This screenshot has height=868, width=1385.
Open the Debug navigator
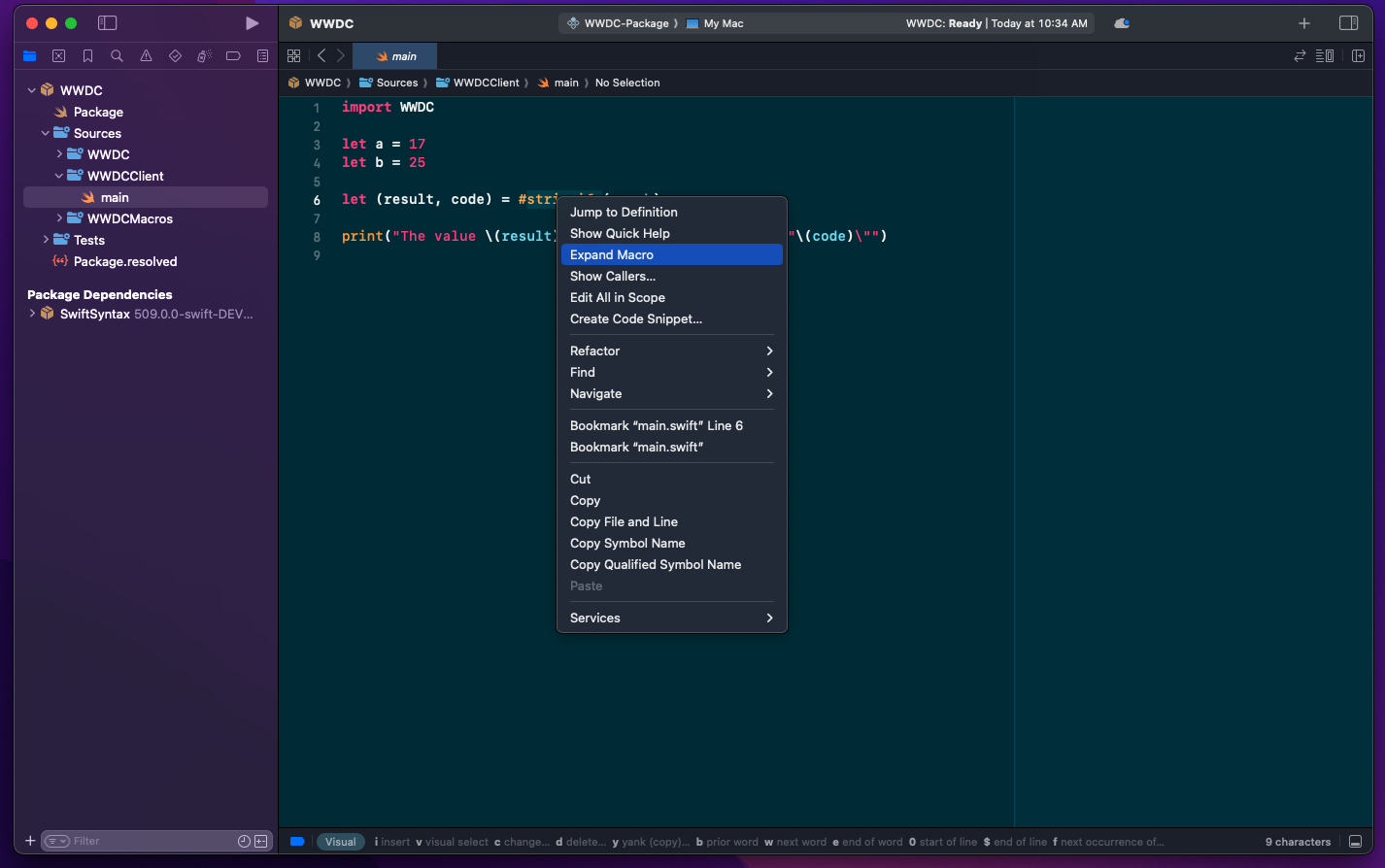[x=204, y=56]
